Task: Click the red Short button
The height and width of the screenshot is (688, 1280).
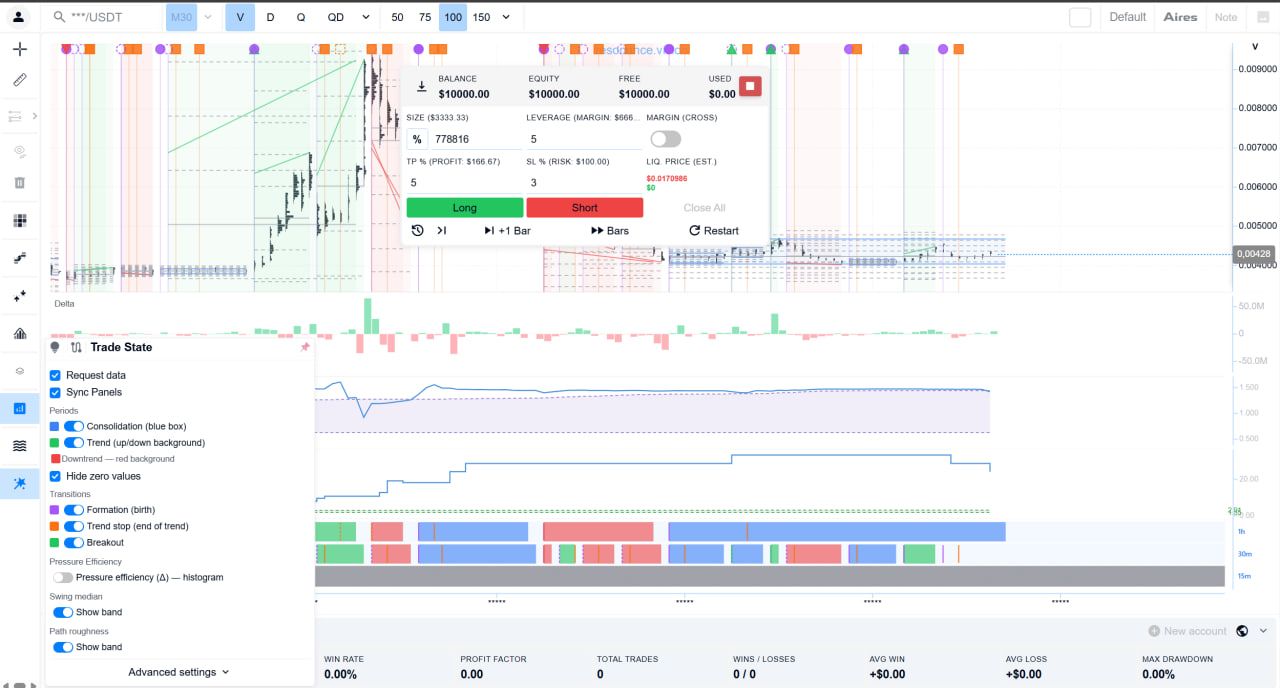Action: 585,207
